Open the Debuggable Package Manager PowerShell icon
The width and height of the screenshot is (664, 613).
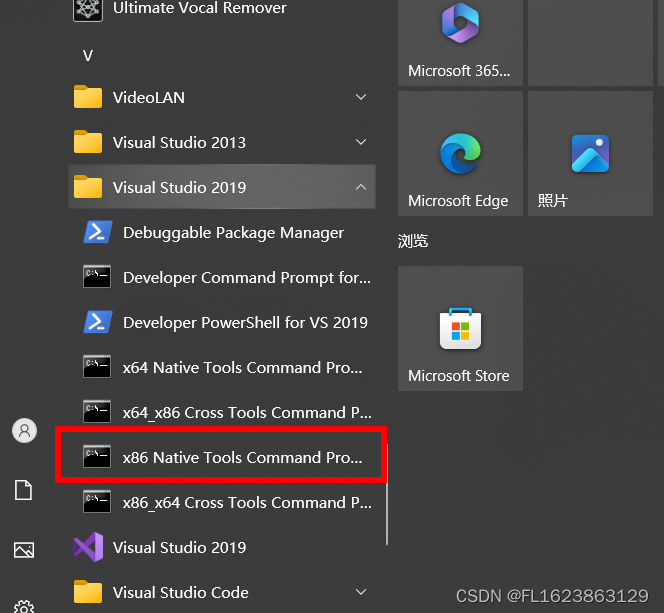[98, 232]
